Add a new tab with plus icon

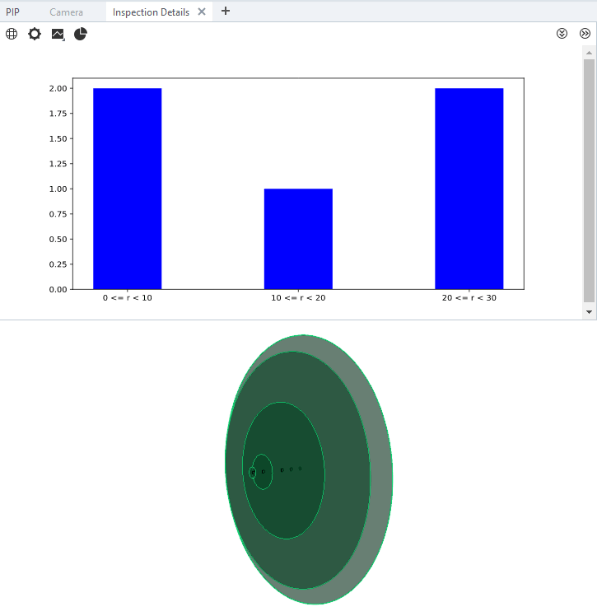pos(225,11)
